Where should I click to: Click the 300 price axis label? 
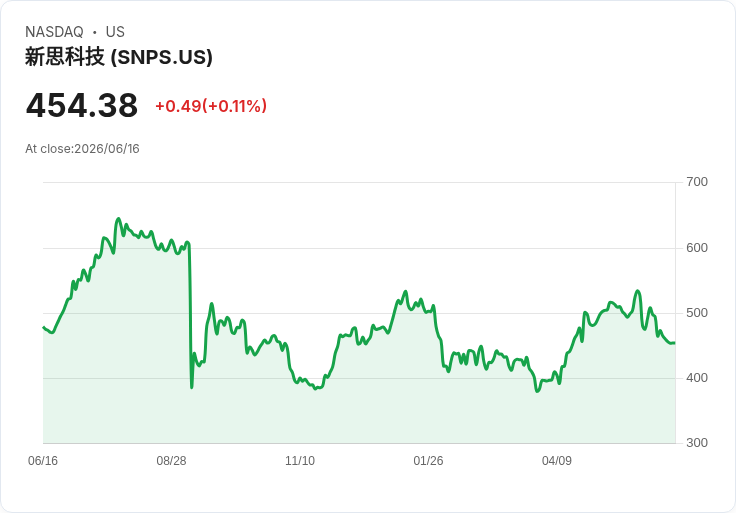tap(697, 443)
